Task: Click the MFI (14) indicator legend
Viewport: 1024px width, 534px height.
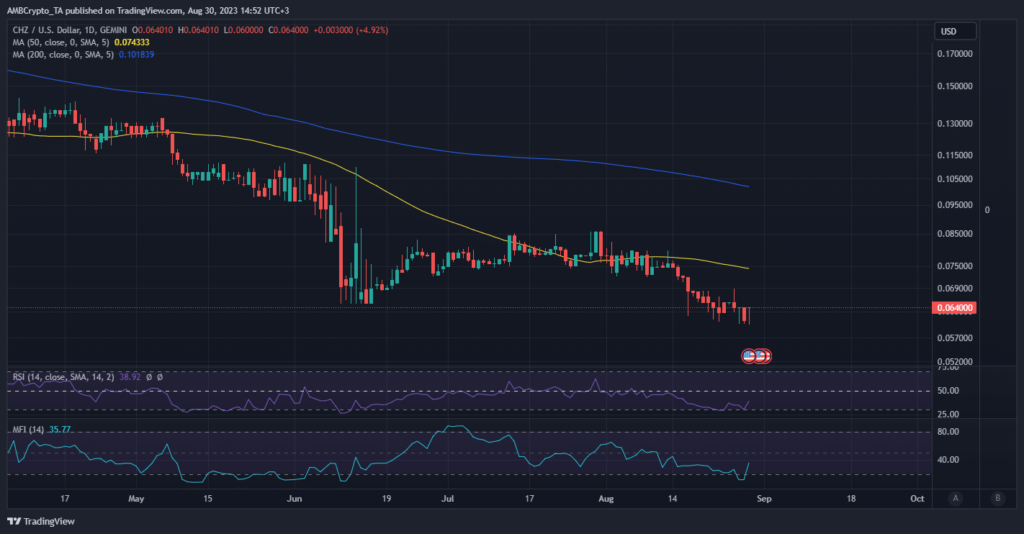Action: [x=28, y=430]
